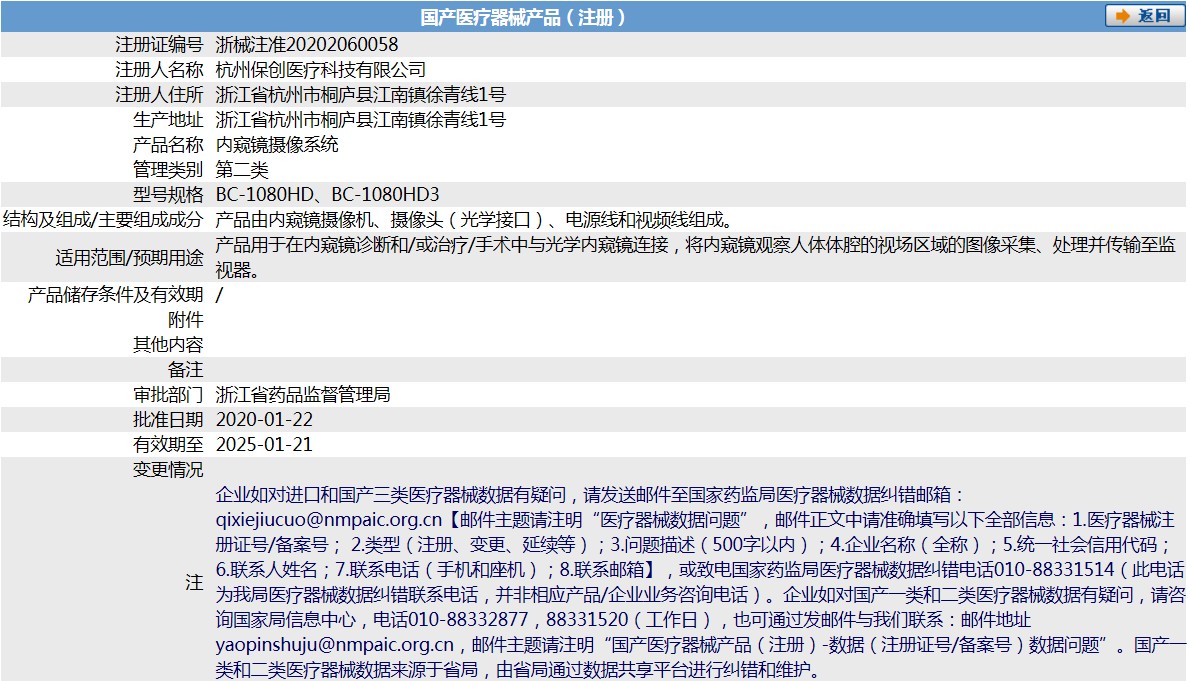This screenshot has height=681, width=1190.
Task: Select phone number 010-88331514 in notice
Action: tap(1054, 570)
